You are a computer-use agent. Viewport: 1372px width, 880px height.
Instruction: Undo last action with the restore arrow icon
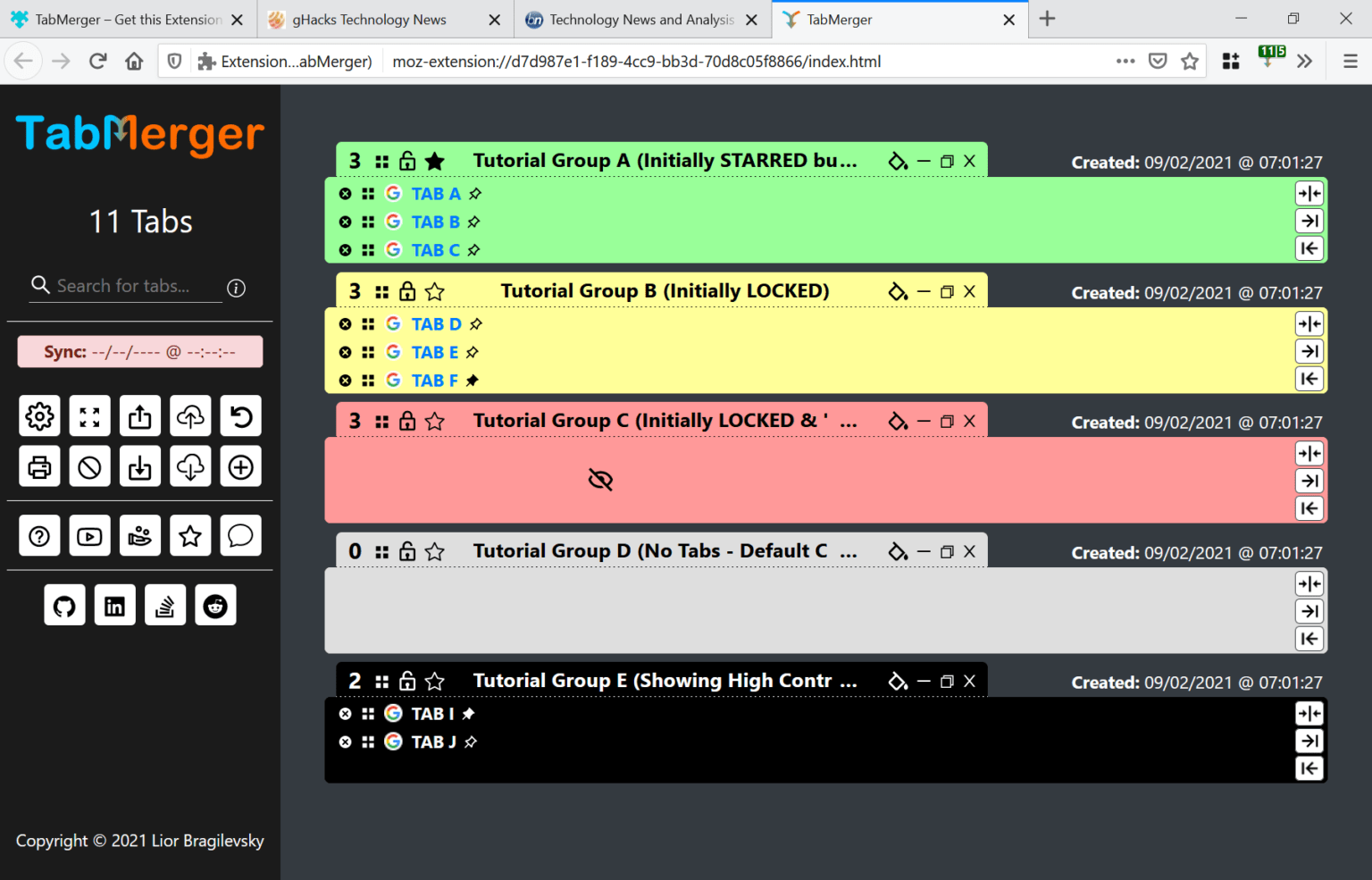tap(240, 415)
